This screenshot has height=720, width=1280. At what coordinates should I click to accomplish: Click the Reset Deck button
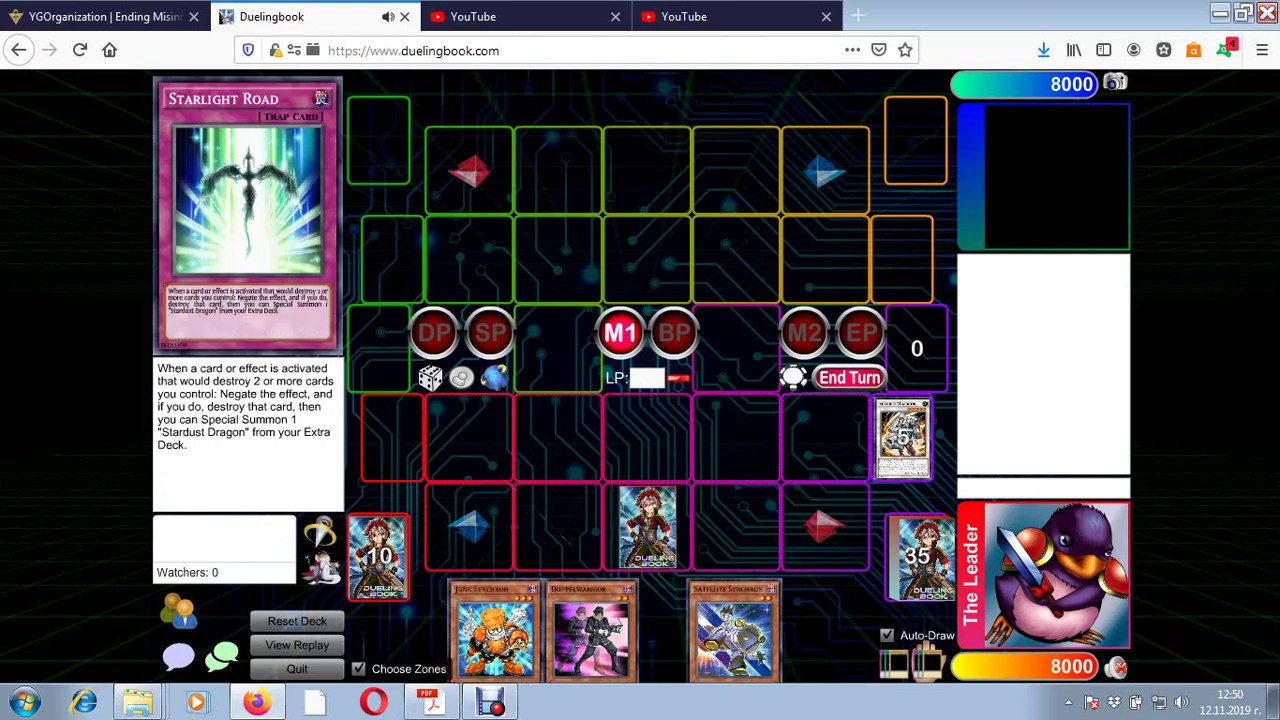point(297,621)
